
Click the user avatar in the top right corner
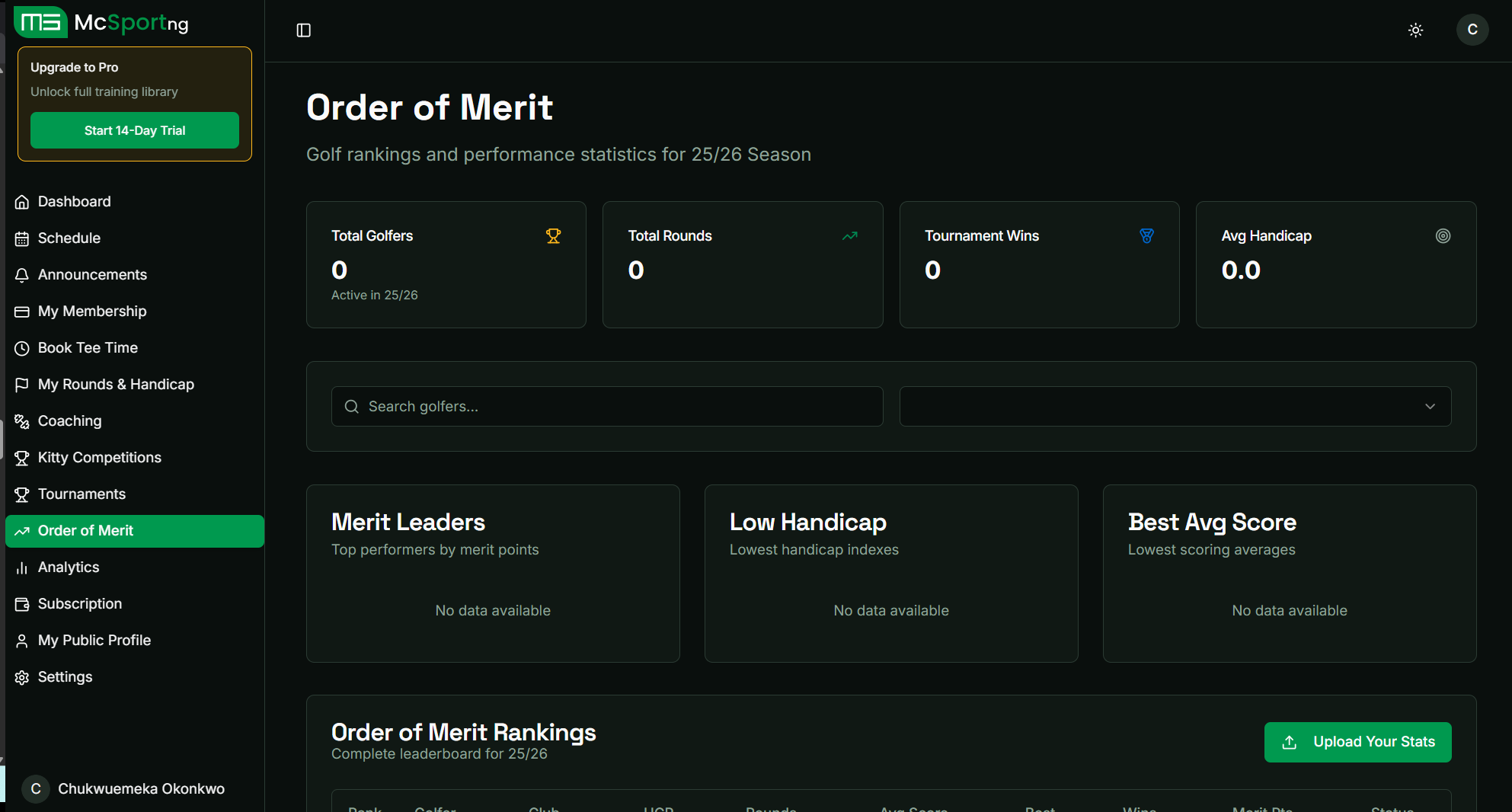(1472, 30)
